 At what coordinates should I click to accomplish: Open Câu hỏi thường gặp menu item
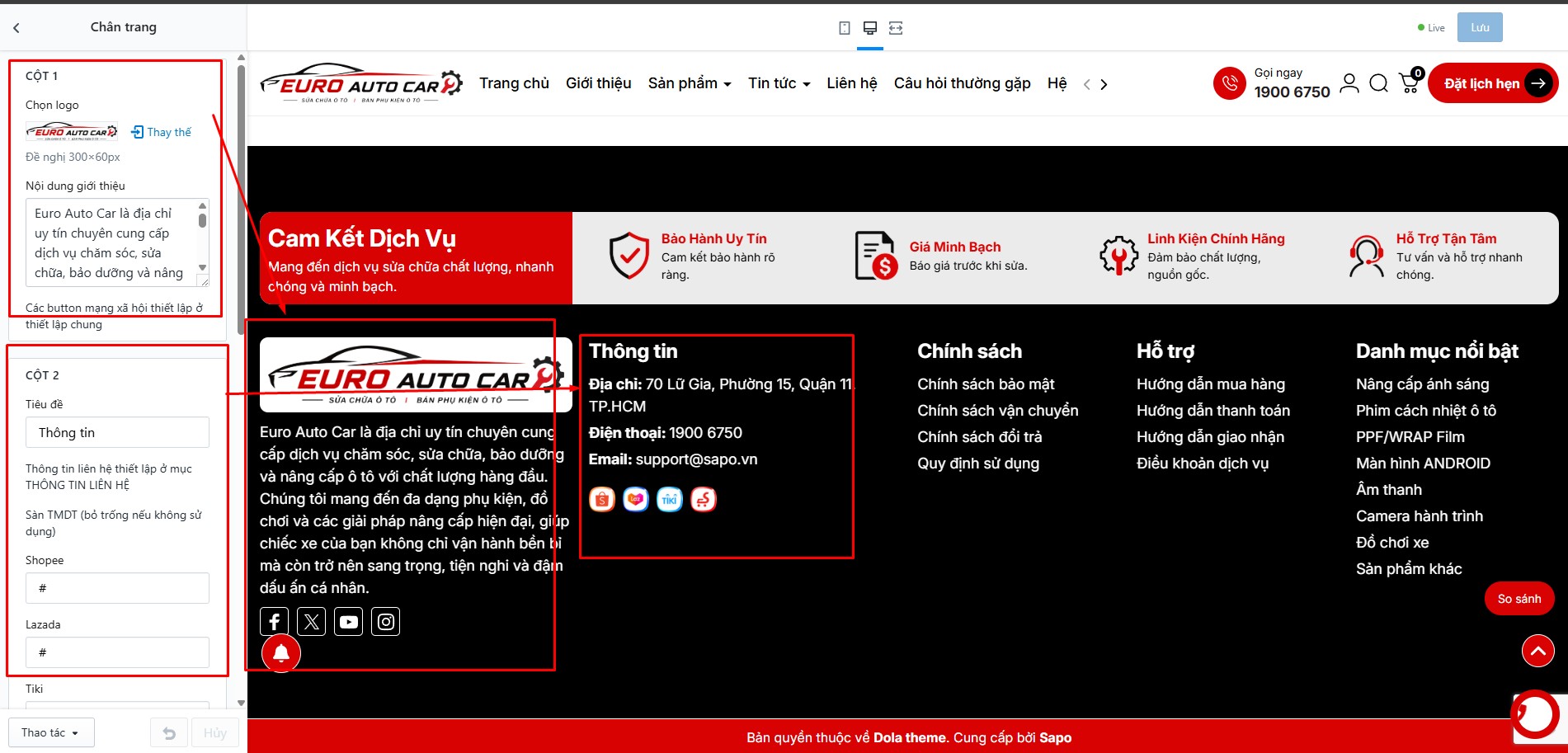pyautogui.click(x=962, y=83)
